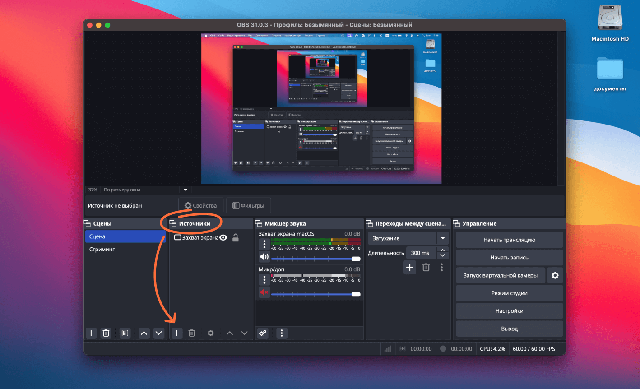Toggle visibility eye of the Захват экрана source
This screenshot has height=389, width=640.
[223, 238]
